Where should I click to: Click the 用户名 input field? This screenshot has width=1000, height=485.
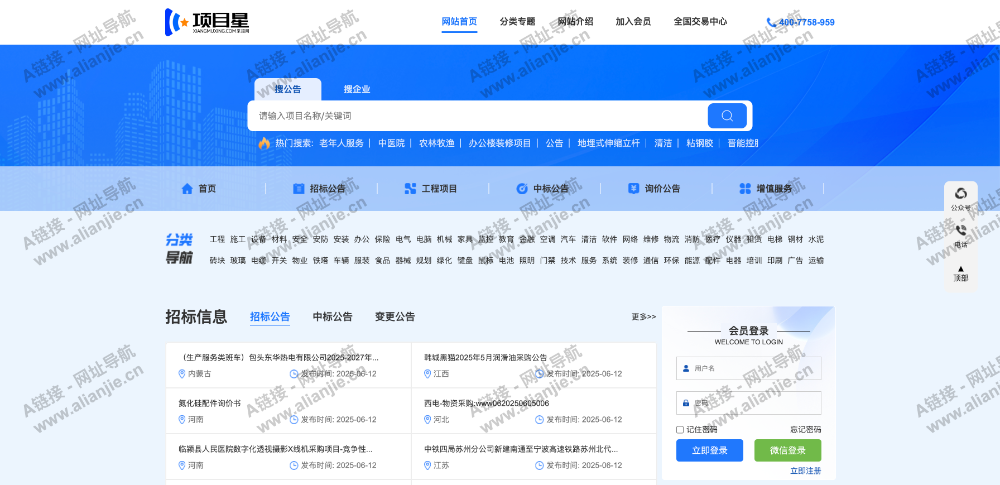[x=755, y=368]
